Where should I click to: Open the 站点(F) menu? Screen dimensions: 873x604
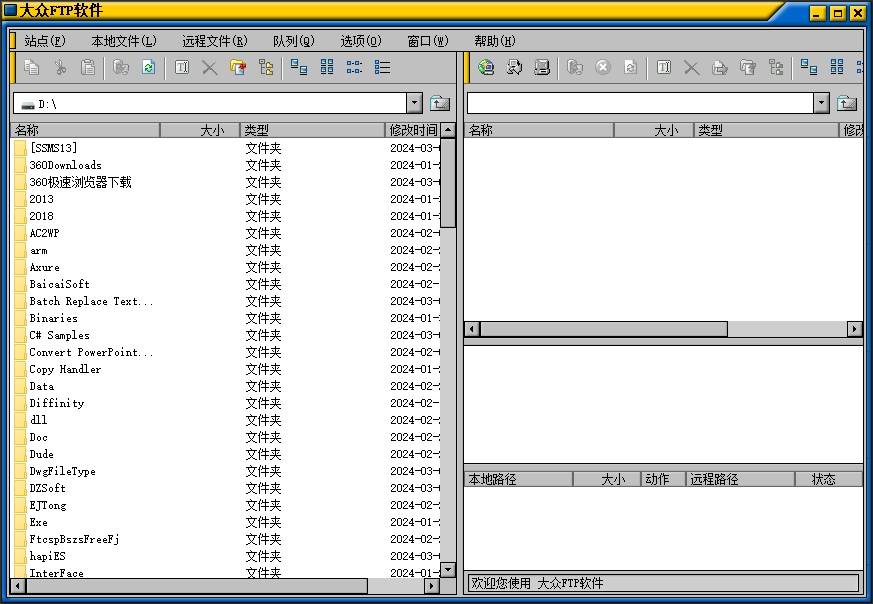click(x=45, y=41)
